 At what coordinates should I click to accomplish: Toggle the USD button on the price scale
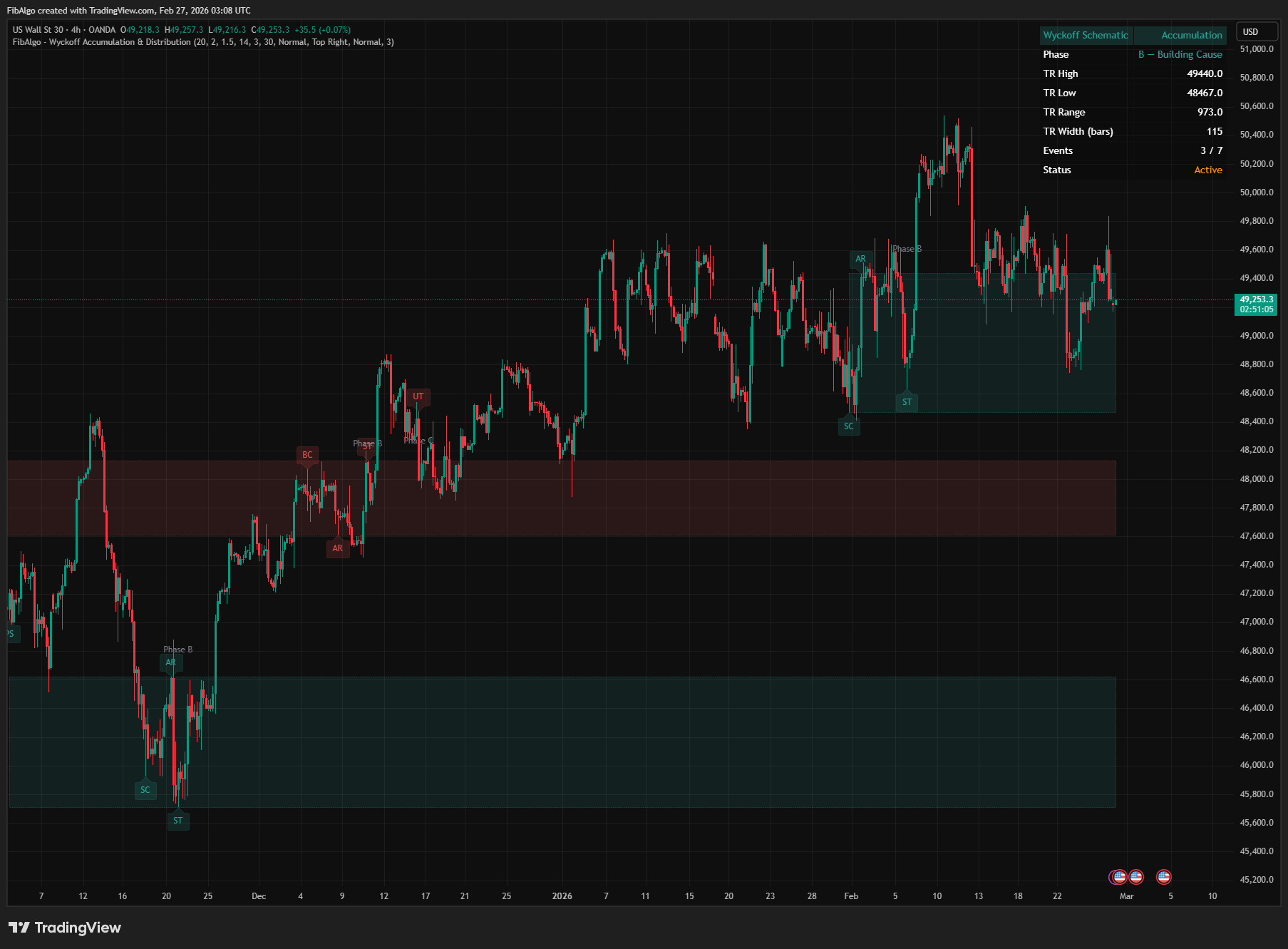point(1257,31)
